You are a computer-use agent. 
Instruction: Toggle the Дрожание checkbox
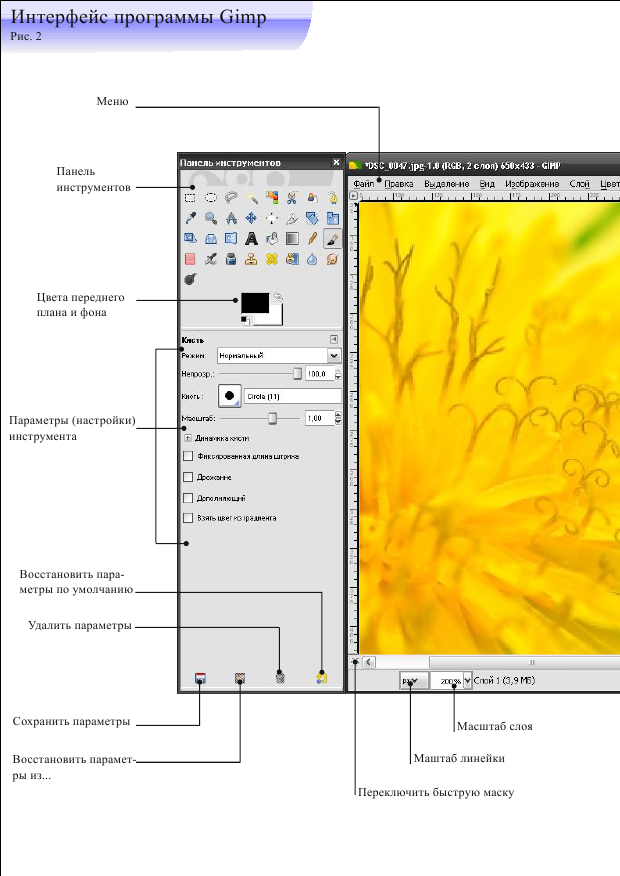point(188,477)
